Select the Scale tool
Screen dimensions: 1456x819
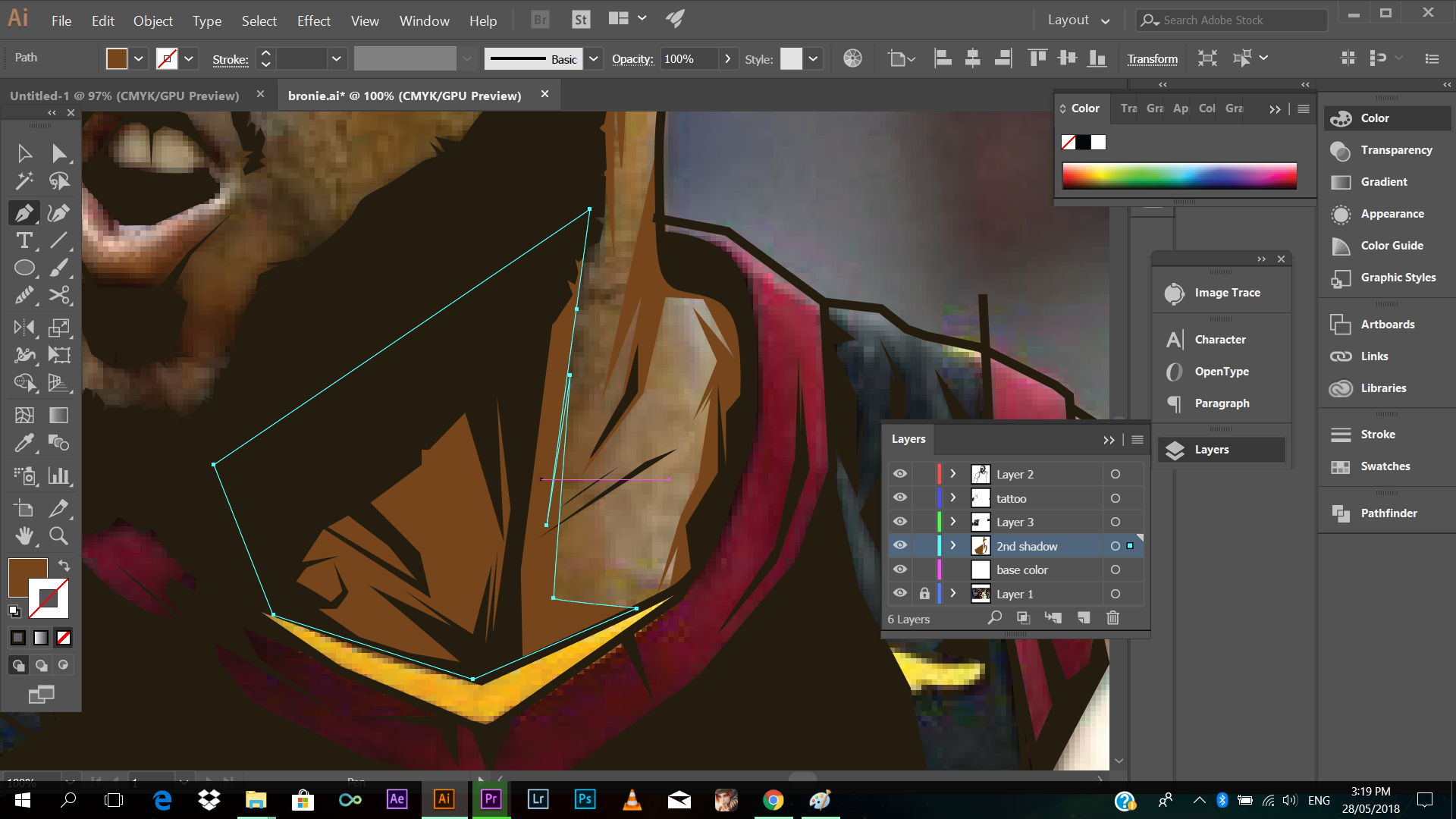[x=59, y=328]
